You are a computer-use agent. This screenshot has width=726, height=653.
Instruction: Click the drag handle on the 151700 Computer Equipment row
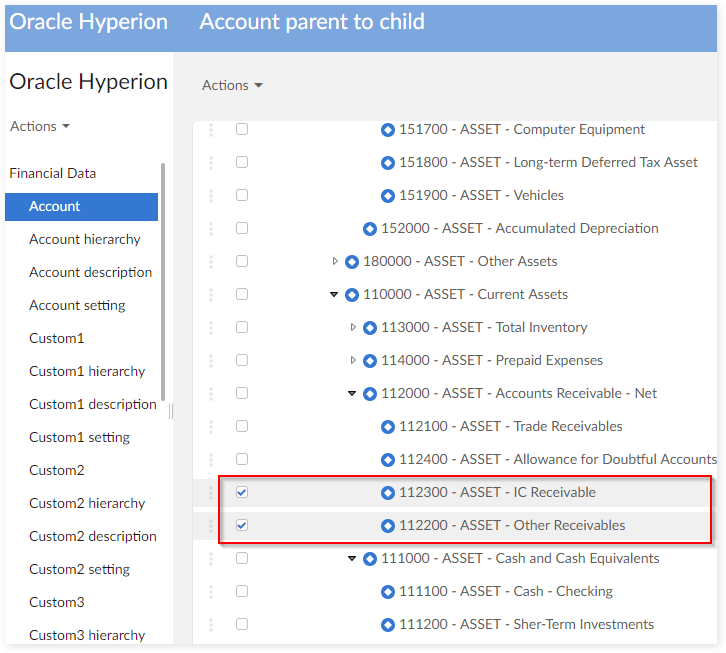pyautogui.click(x=211, y=130)
